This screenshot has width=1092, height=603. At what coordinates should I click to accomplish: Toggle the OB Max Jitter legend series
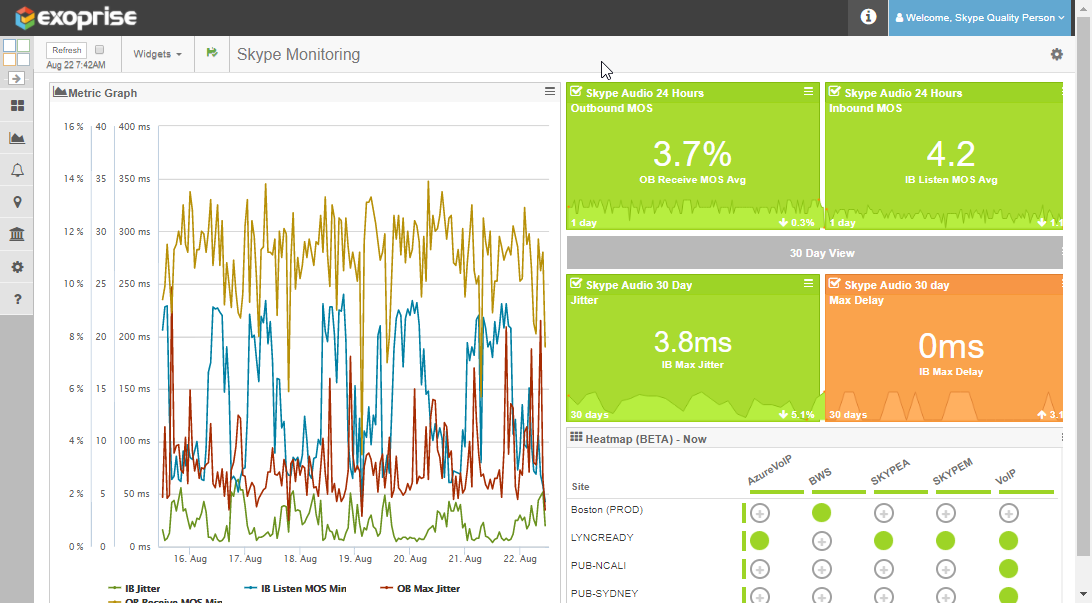pyautogui.click(x=420, y=588)
